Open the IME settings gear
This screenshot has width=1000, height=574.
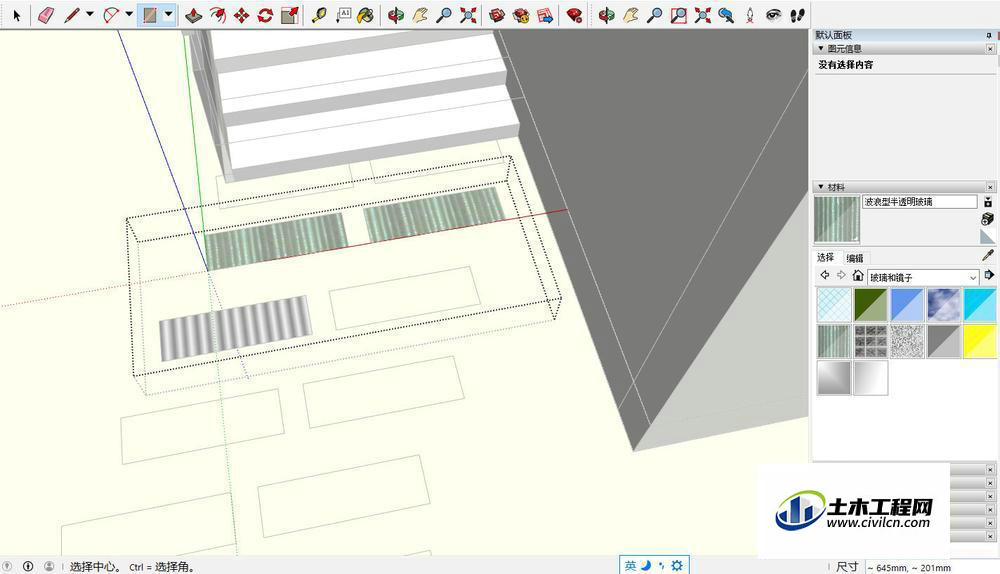(677, 566)
